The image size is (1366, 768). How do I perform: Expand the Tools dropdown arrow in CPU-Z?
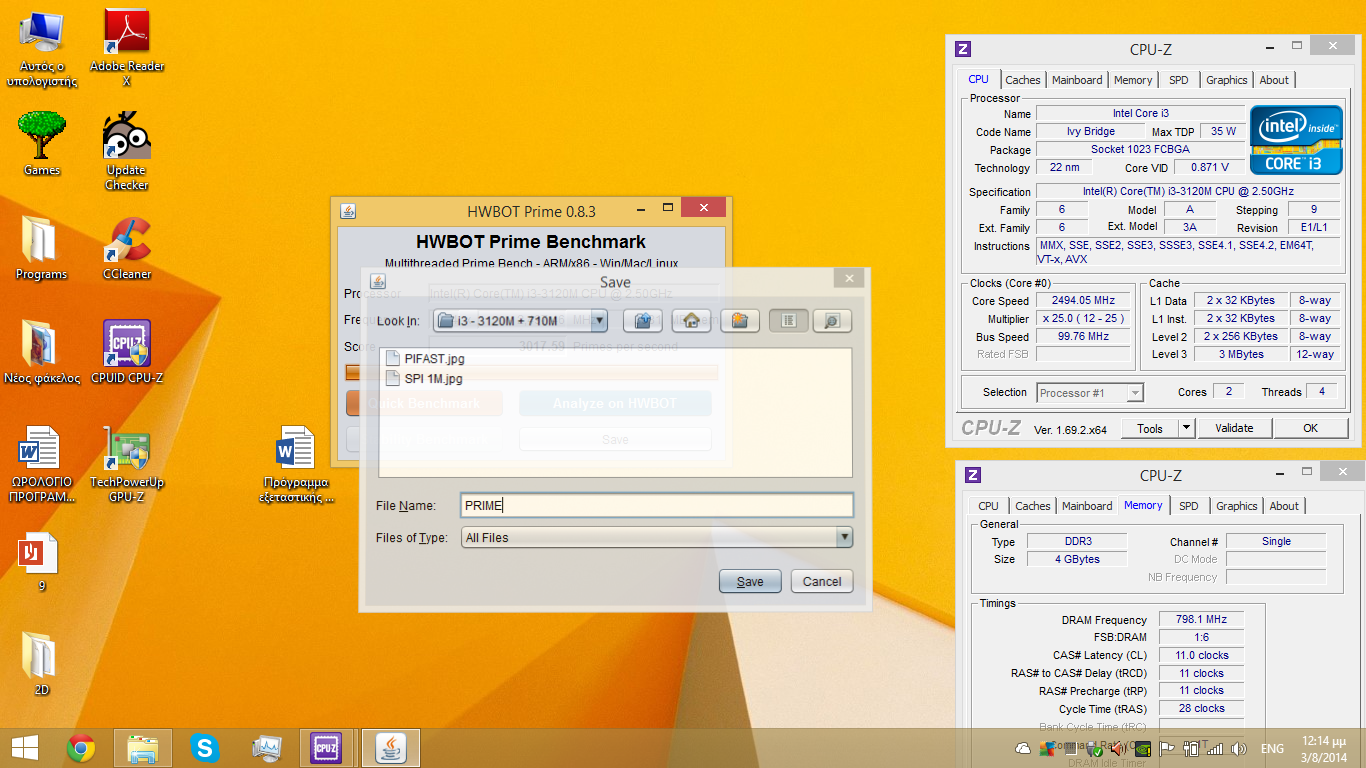pos(1186,428)
